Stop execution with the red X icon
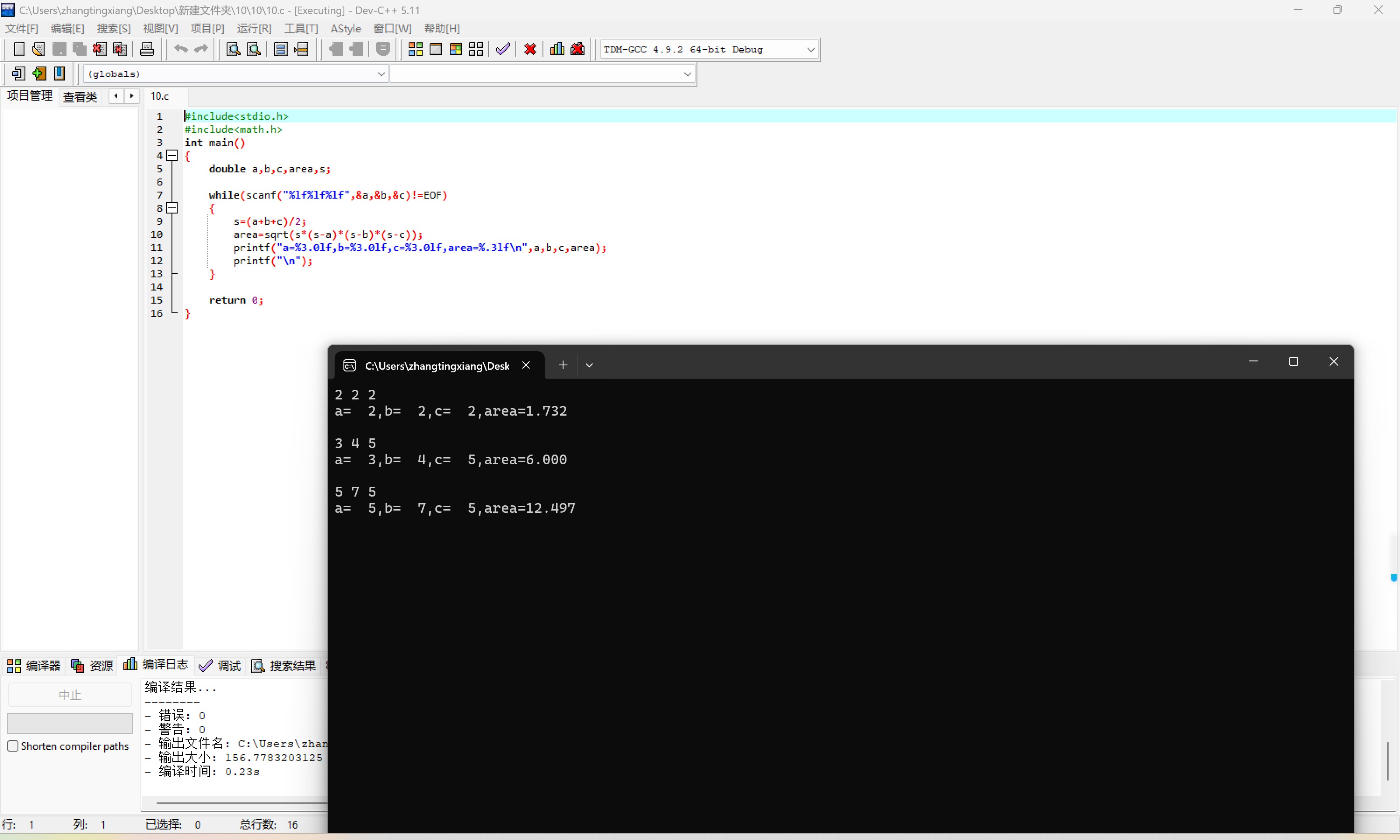1400x840 pixels. 530,49
